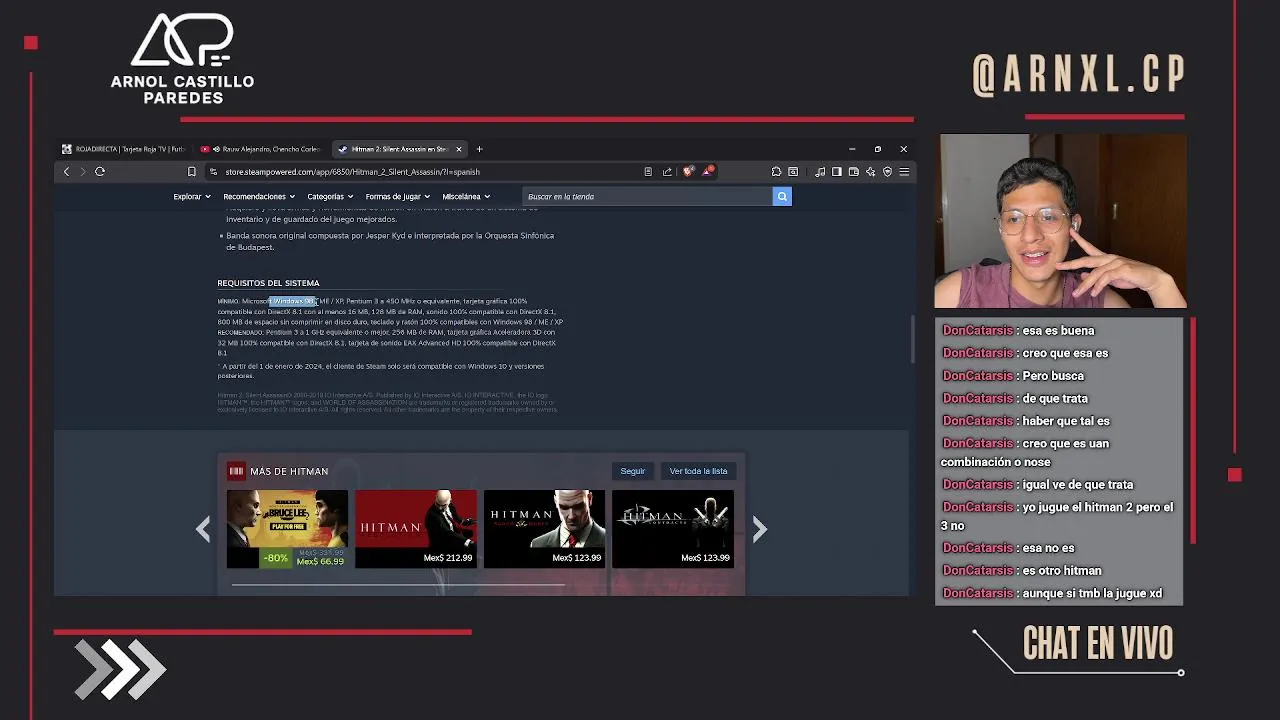Open the playlist music note icon

click(x=820, y=172)
